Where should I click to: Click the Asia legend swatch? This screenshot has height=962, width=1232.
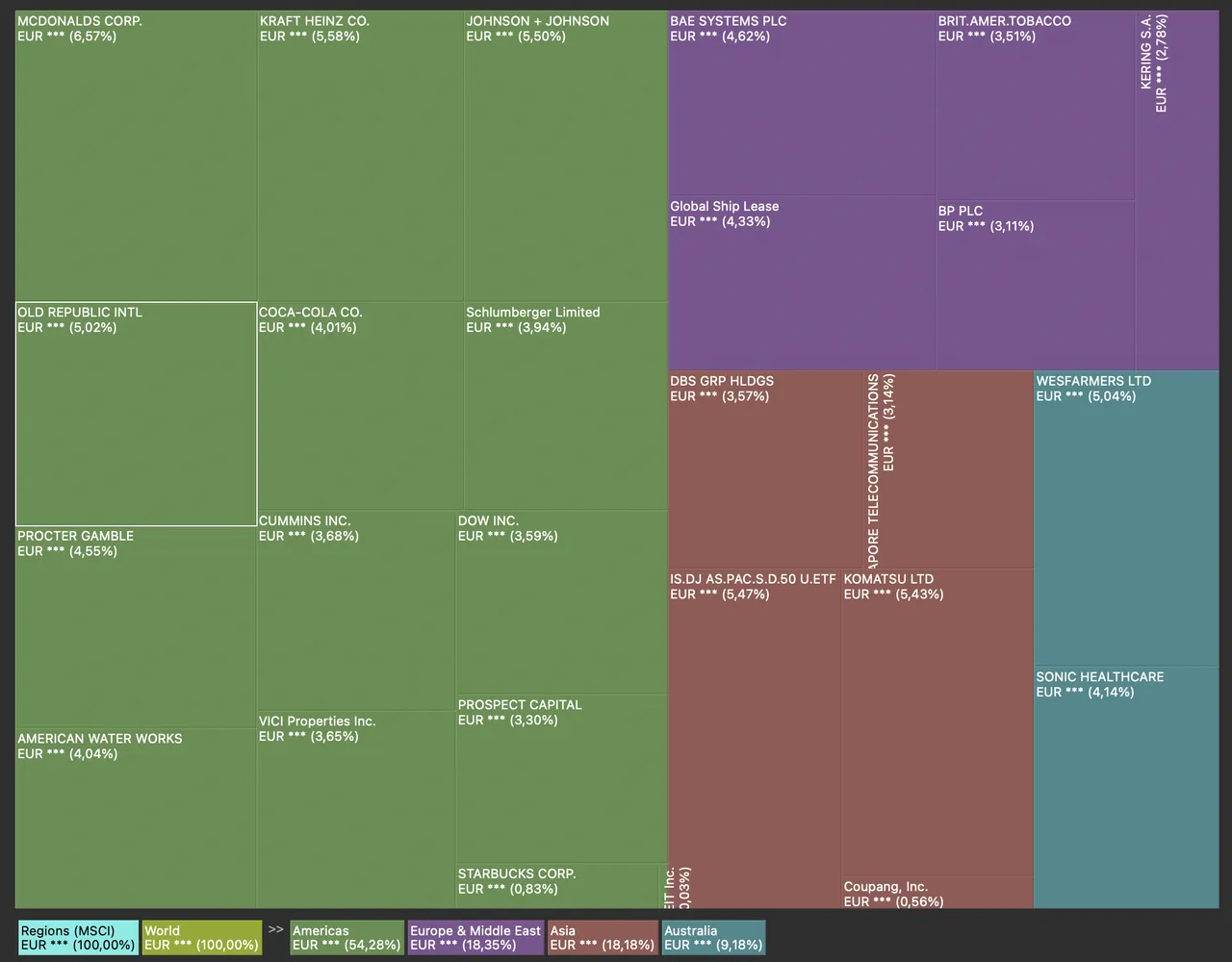click(603, 938)
